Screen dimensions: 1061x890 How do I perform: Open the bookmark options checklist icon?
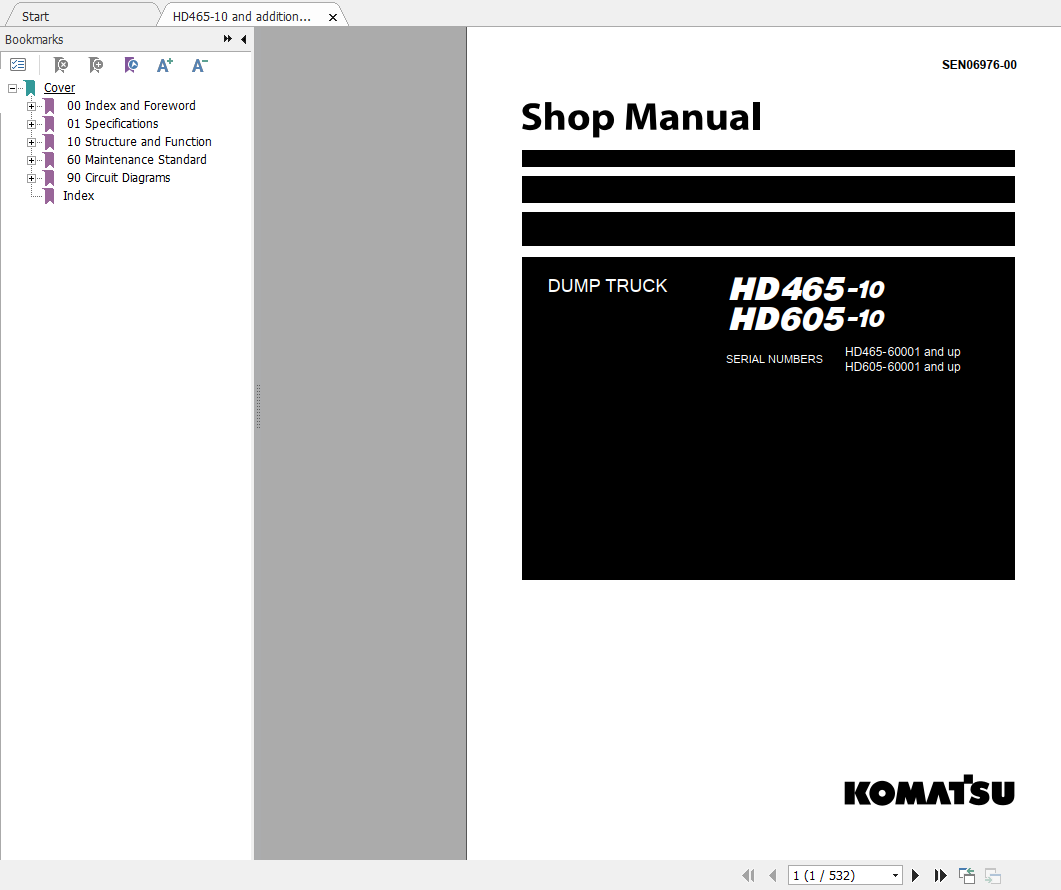(18, 65)
